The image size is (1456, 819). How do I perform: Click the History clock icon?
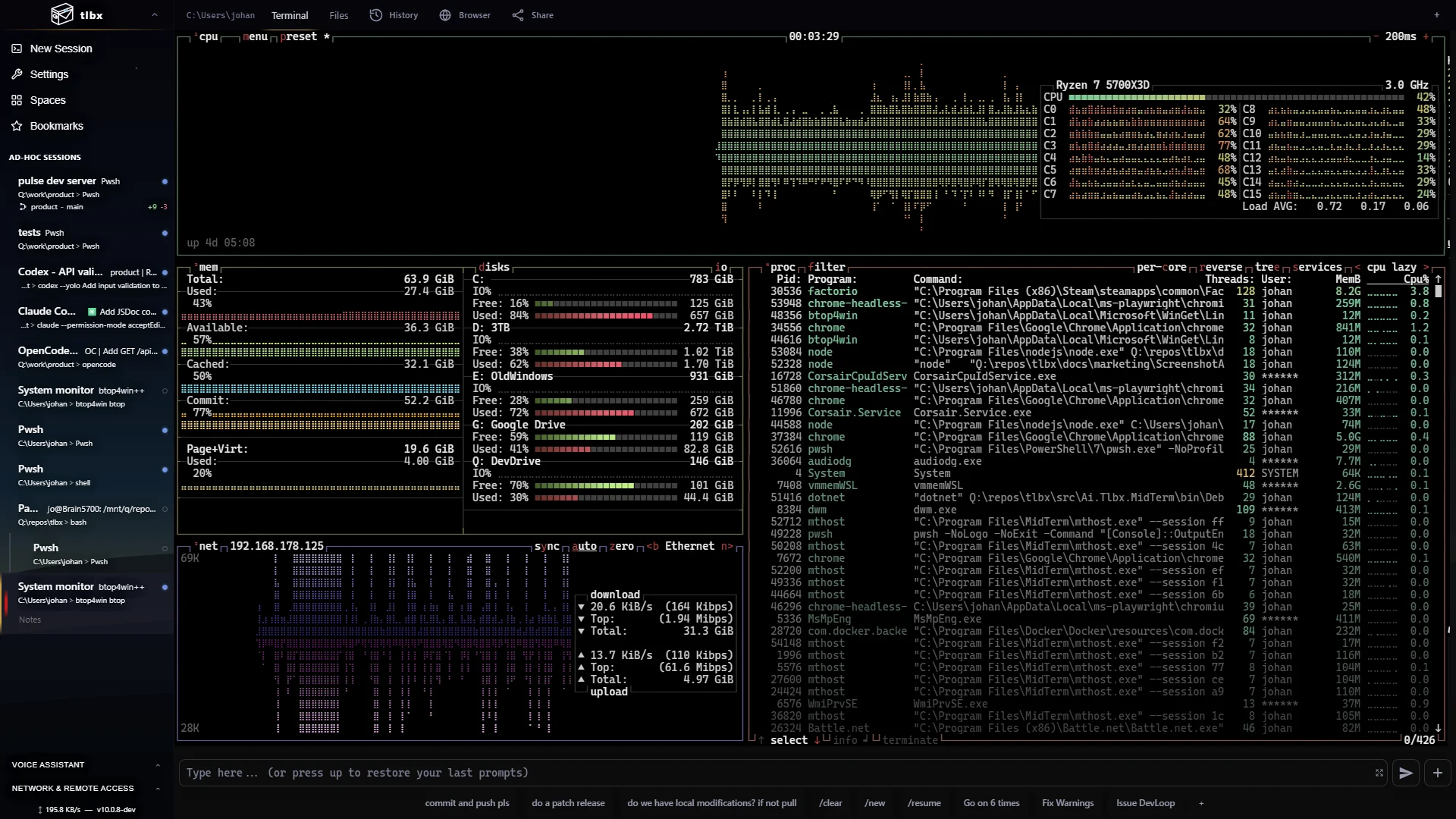(376, 15)
